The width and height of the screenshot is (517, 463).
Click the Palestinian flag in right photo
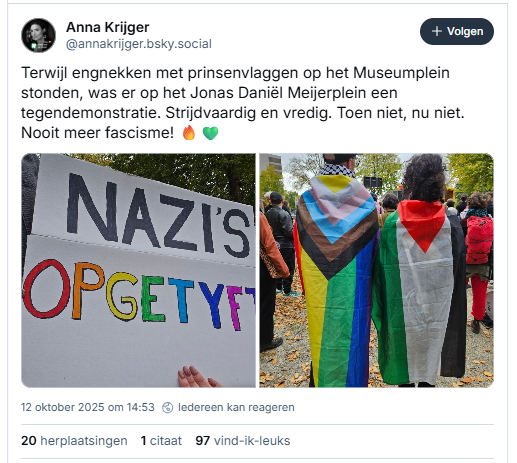[x=419, y=292]
